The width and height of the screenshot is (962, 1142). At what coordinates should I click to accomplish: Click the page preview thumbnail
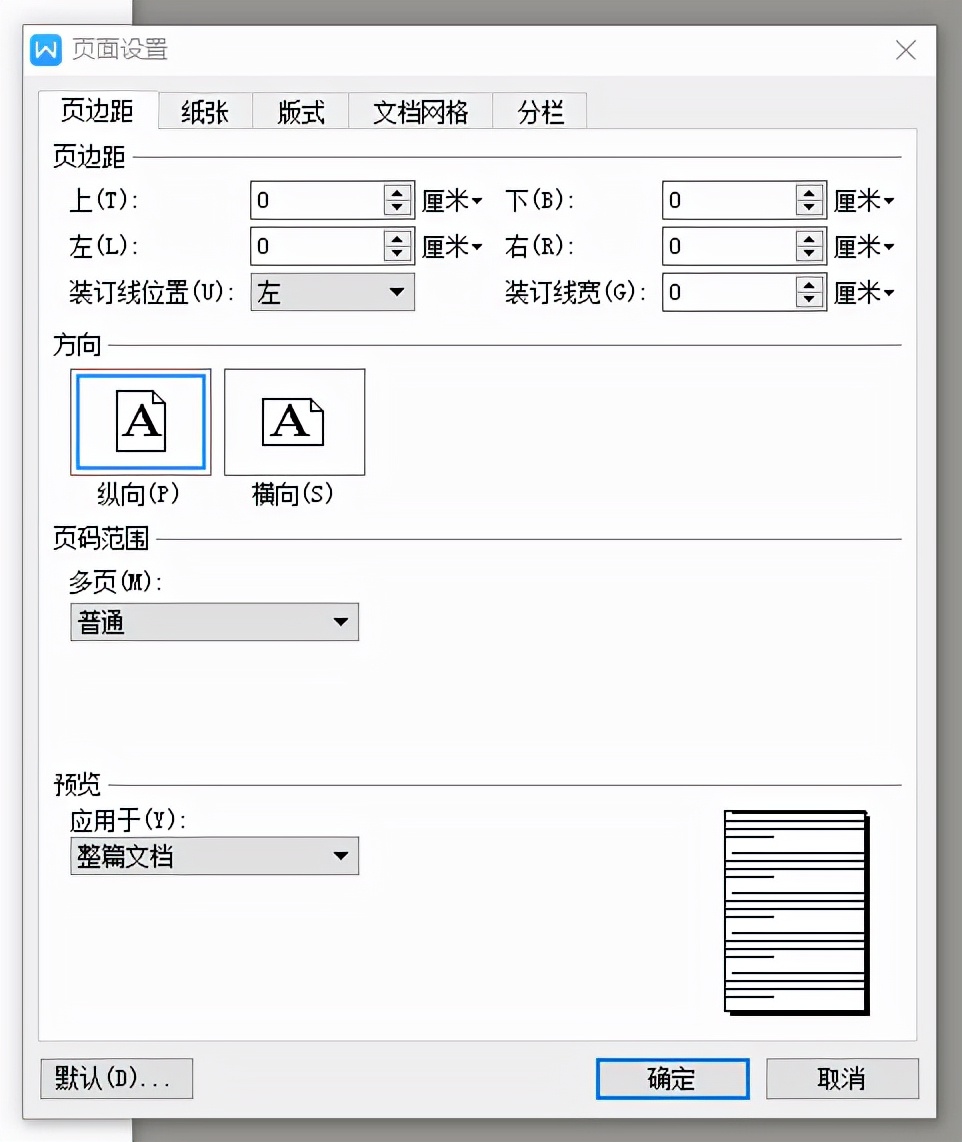[797, 913]
